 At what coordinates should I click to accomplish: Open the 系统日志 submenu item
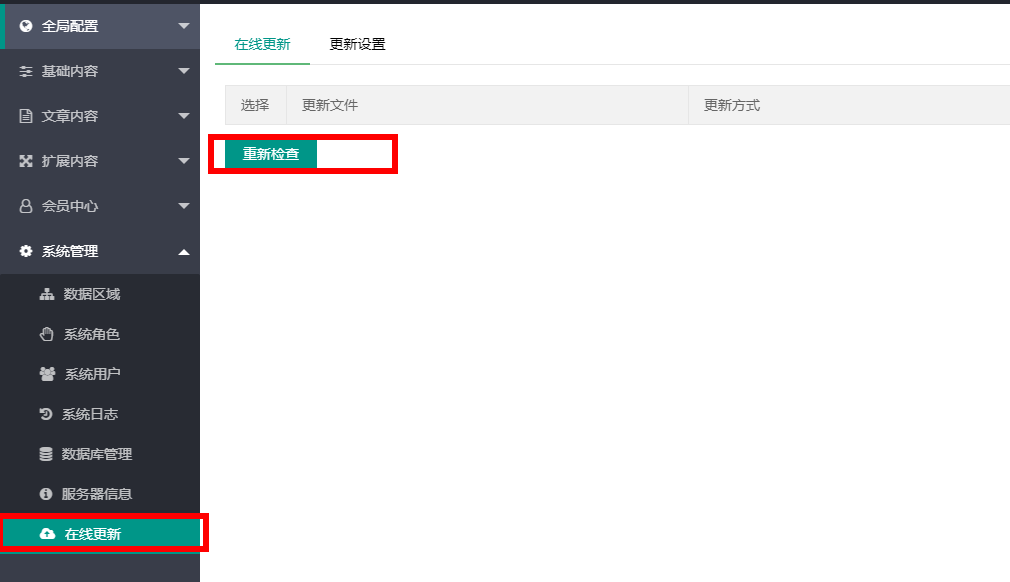100,414
